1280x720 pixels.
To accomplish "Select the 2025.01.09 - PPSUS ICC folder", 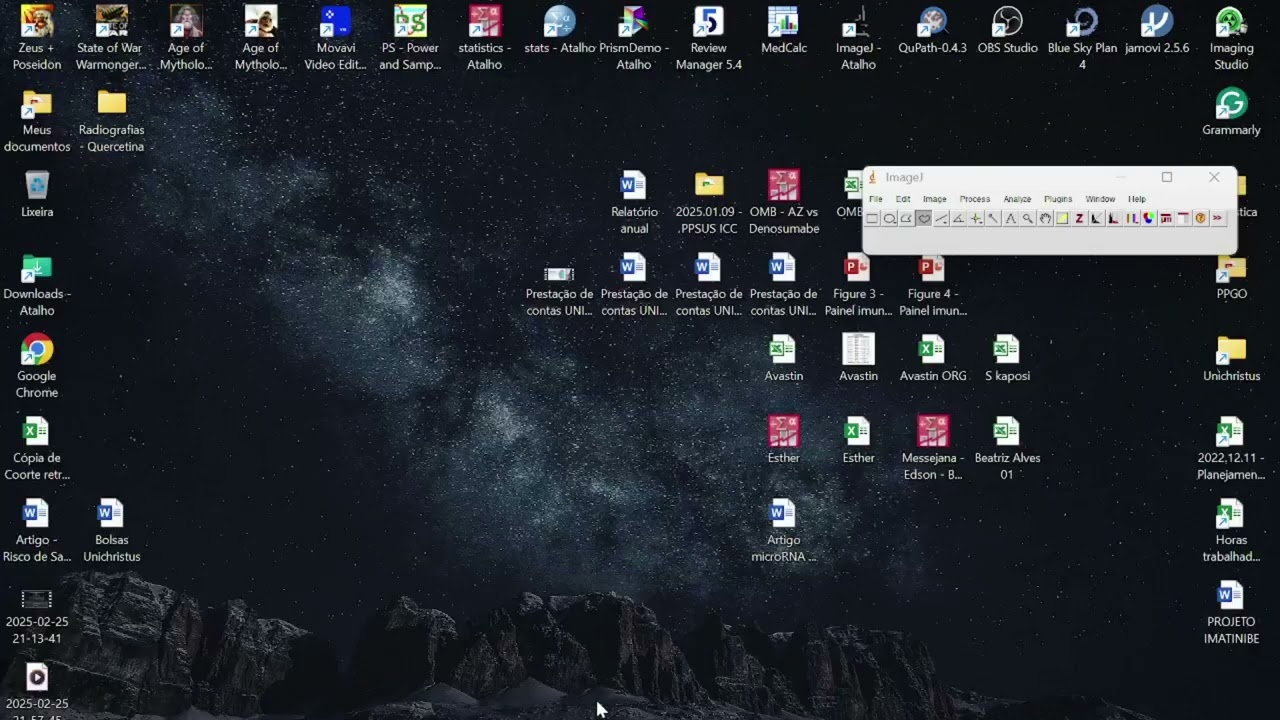I will 709,202.
